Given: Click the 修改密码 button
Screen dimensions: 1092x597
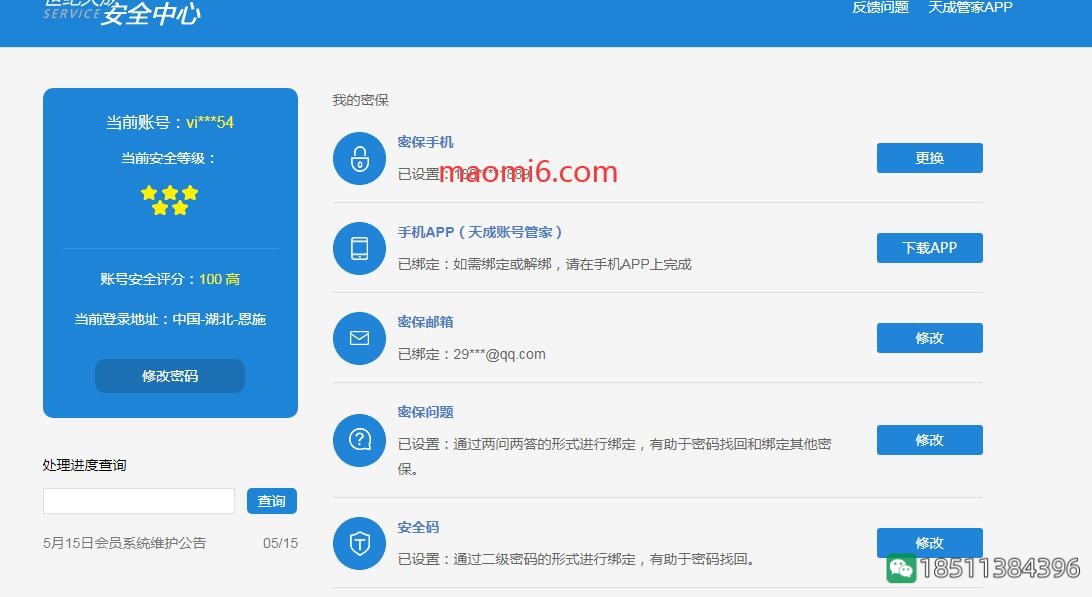Looking at the screenshot, I should click(169, 376).
